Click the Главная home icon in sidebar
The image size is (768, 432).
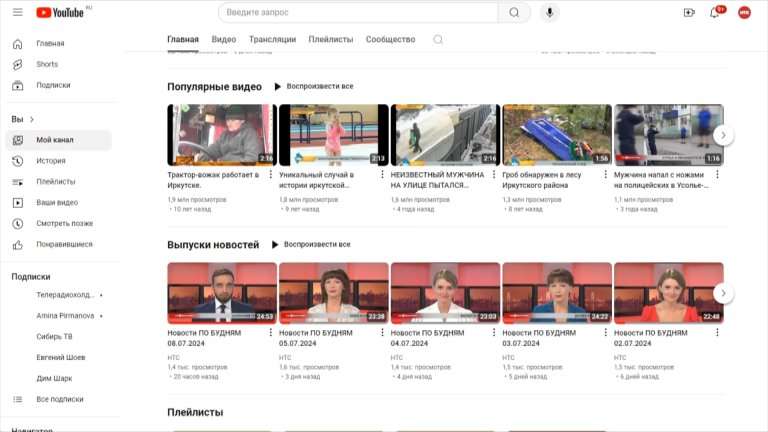click(x=18, y=44)
